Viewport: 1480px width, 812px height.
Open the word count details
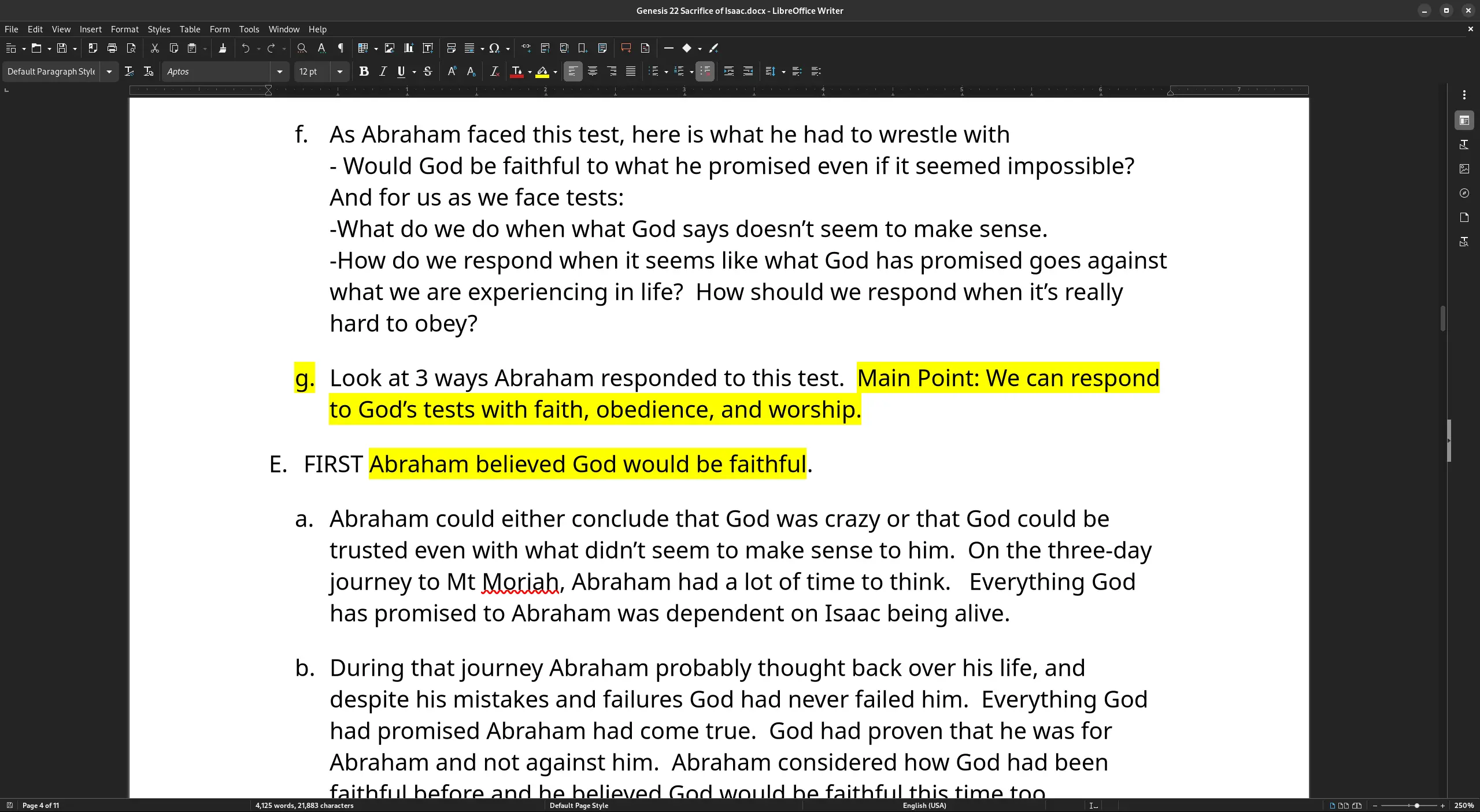[305, 805]
